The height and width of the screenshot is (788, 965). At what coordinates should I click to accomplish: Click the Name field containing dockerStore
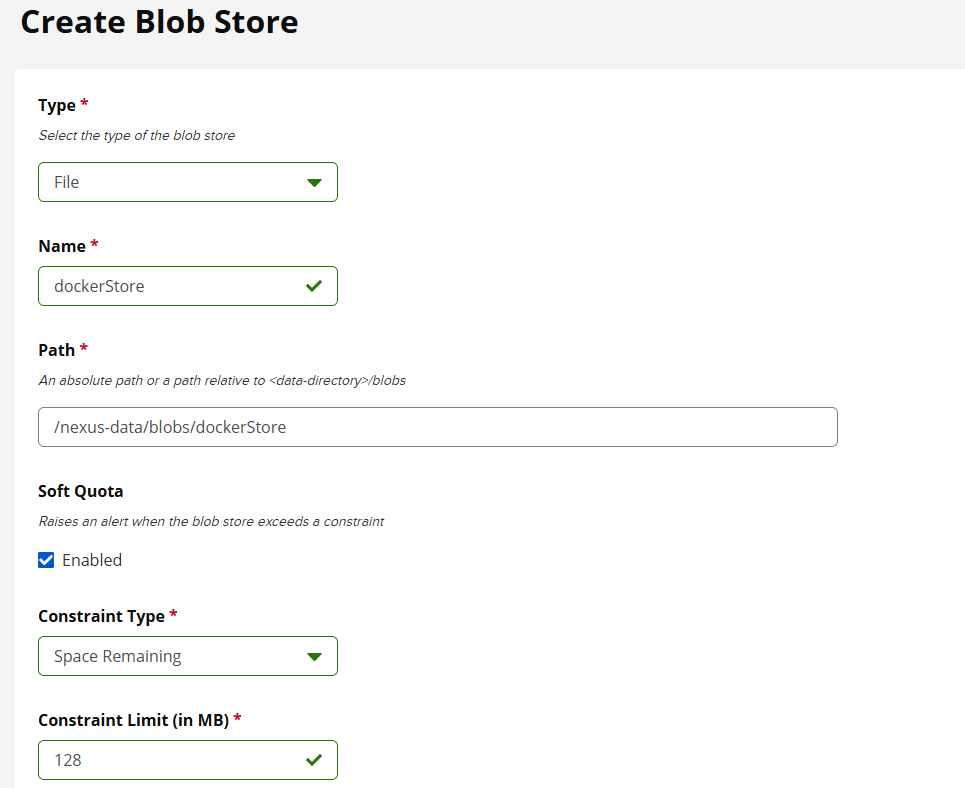tap(188, 286)
